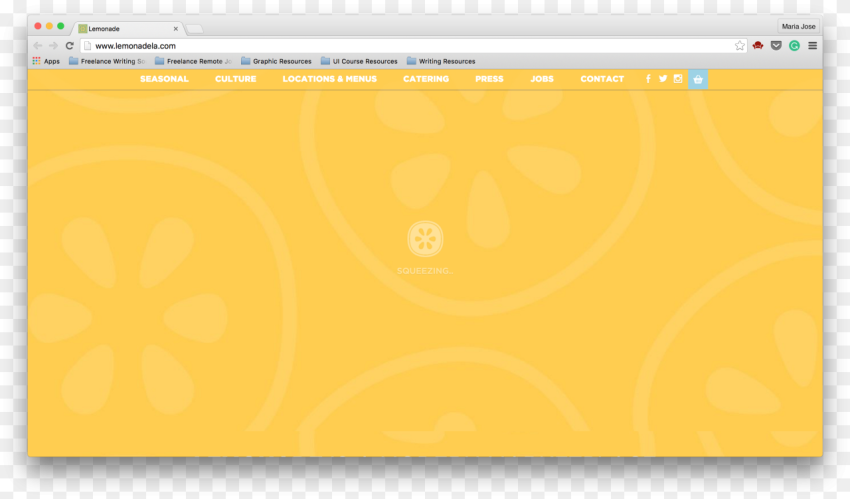Viewport: 850px width, 499px height.
Task: Bookmark the page using the star icon
Action: tap(739, 46)
